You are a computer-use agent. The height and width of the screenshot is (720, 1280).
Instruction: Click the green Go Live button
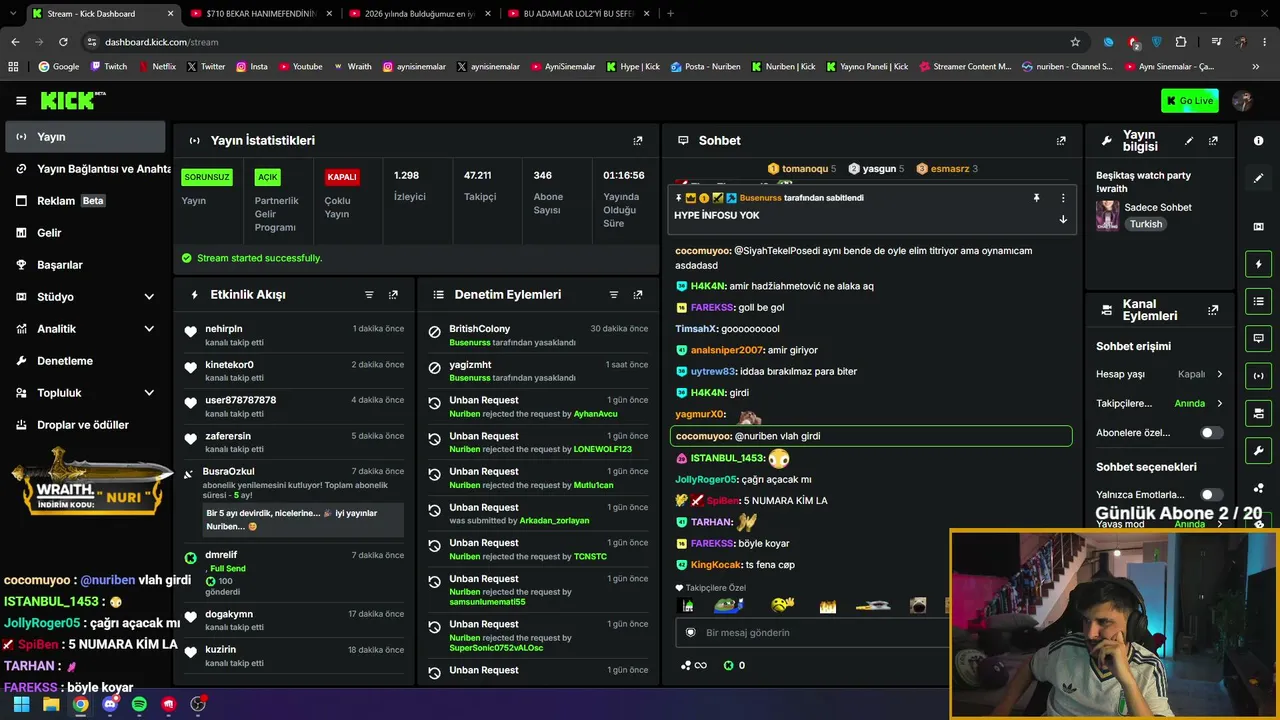pos(1189,100)
